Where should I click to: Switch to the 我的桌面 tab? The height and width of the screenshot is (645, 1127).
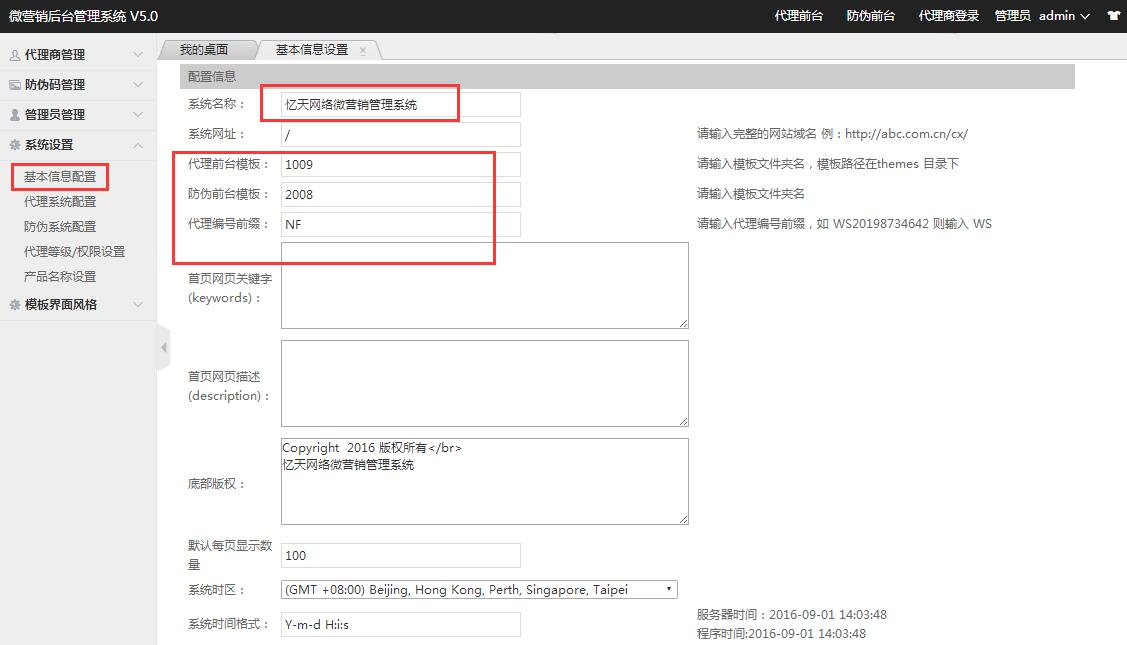pos(204,50)
